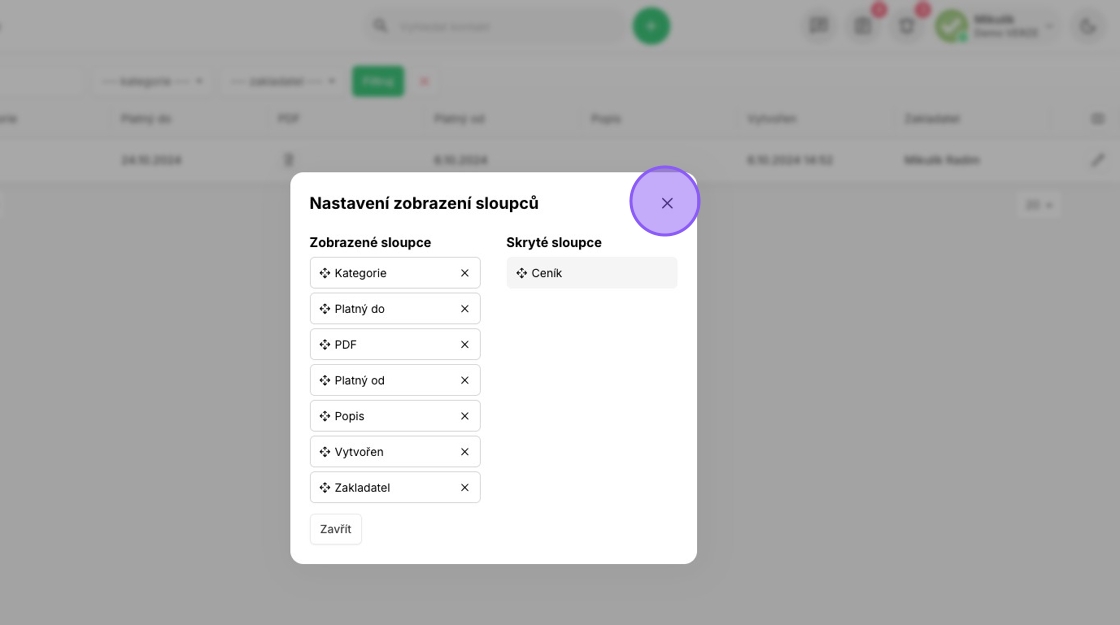Image resolution: width=1120 pixels, height=625 pixels.
Task: Close the column settings dialog with X
Action: pyautogui.click(x=666, y=204)
